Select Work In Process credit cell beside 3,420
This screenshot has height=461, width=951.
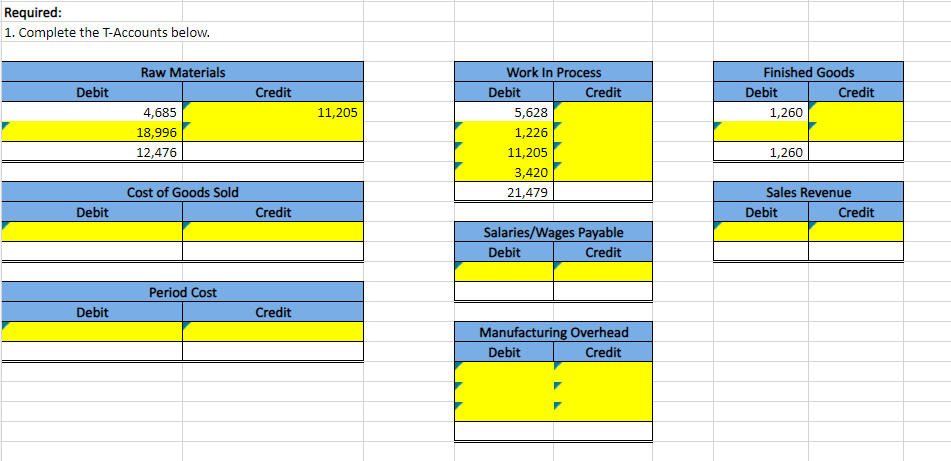coord(603,172)
